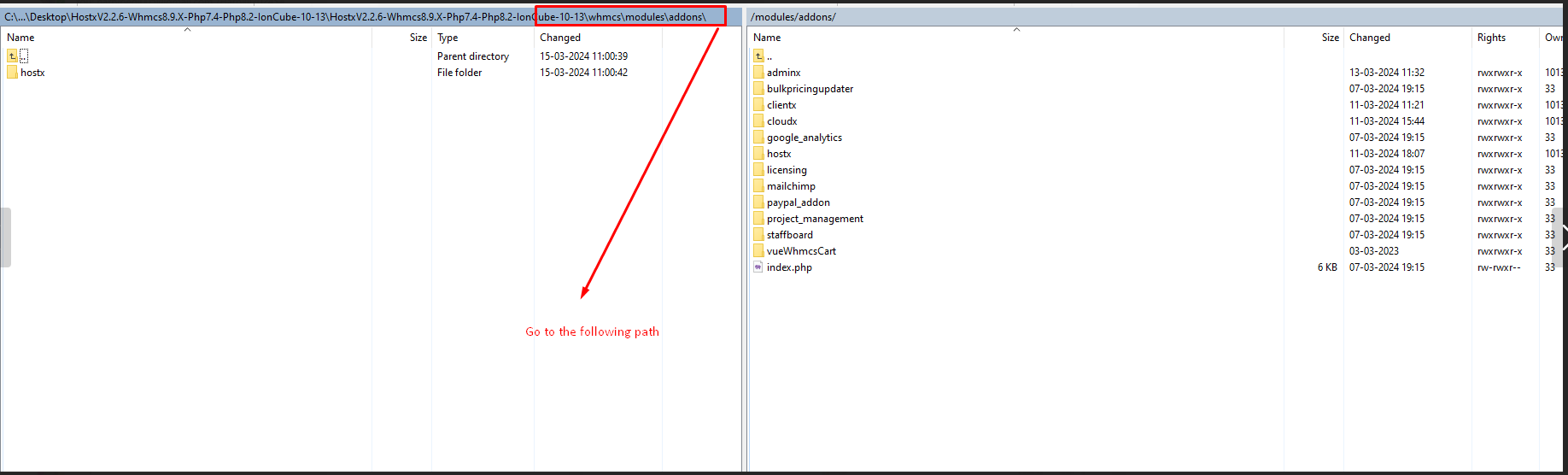Sort remote files by Changed column
Viewport: 1568px width, 475px height.
(x=1369, y=38)
